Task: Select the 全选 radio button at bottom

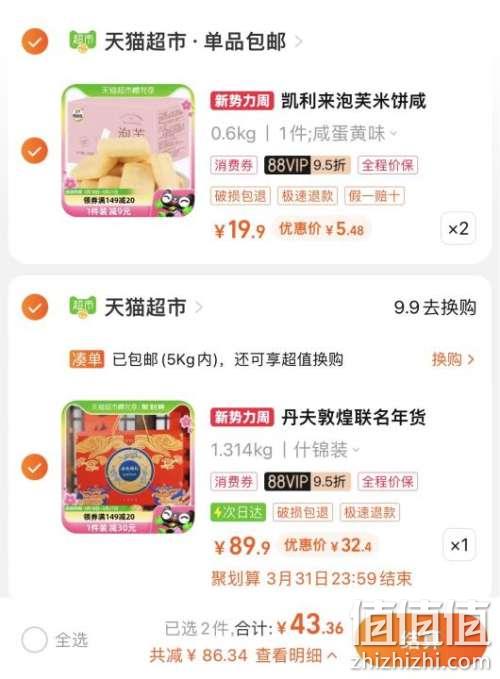Action: (35, 640)
